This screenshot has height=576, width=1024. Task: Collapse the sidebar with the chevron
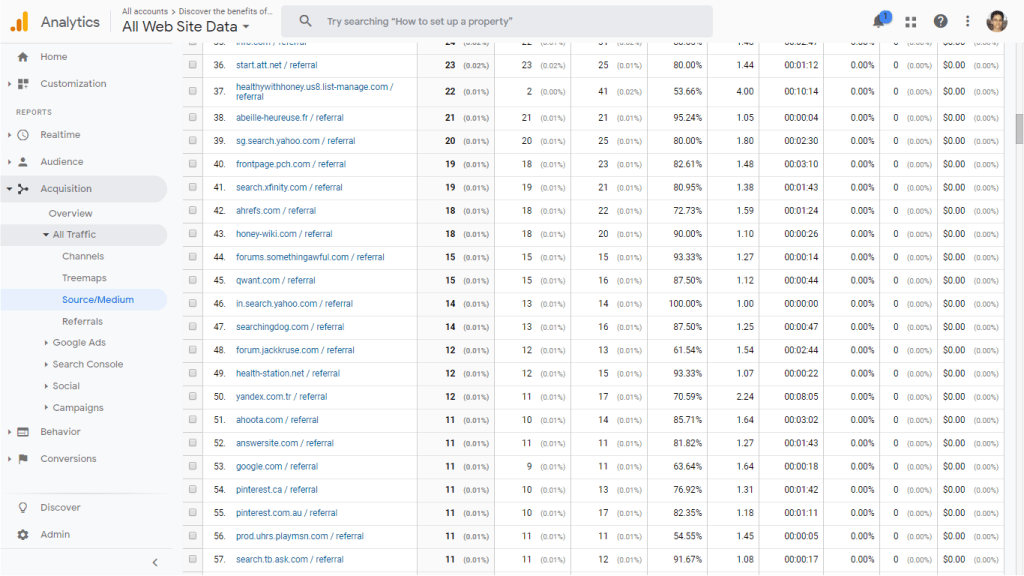155,562
